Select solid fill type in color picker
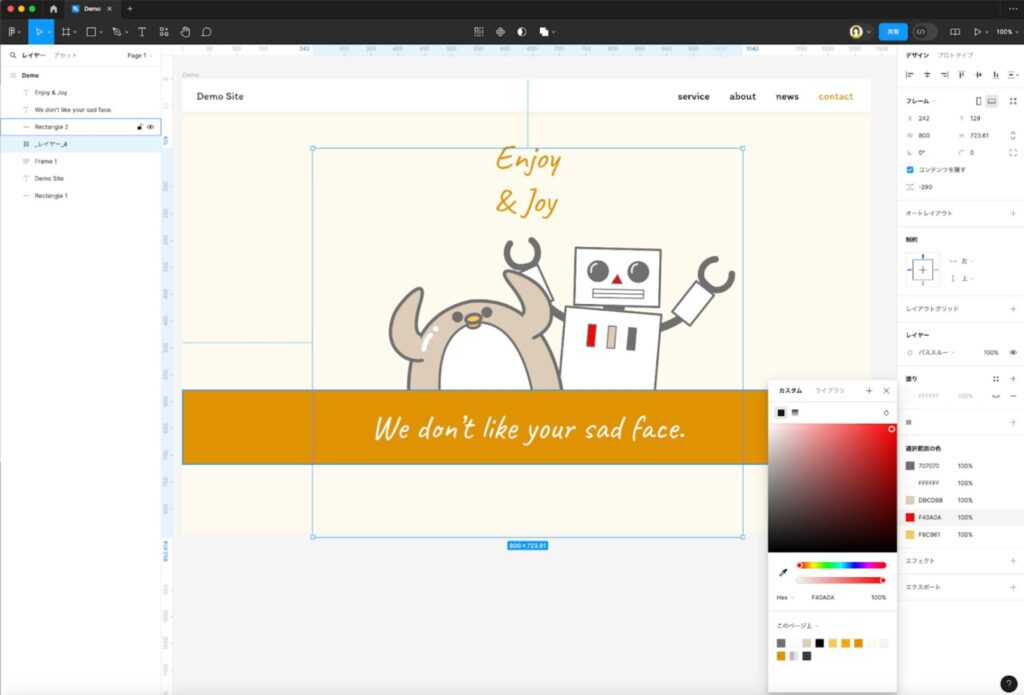1024x695 pixels. pos(781,413)
